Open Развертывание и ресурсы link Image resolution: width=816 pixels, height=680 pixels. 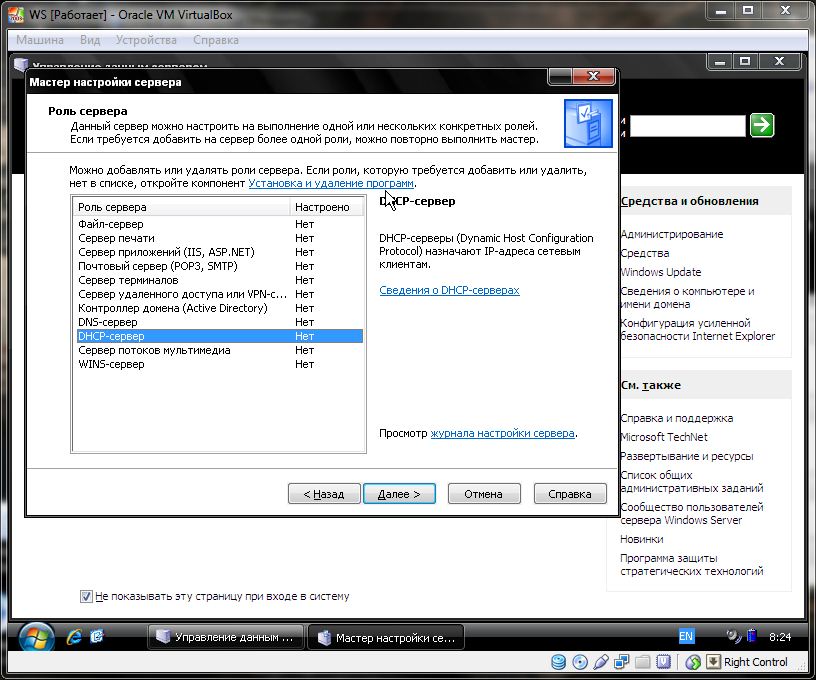tap(687, 456)
